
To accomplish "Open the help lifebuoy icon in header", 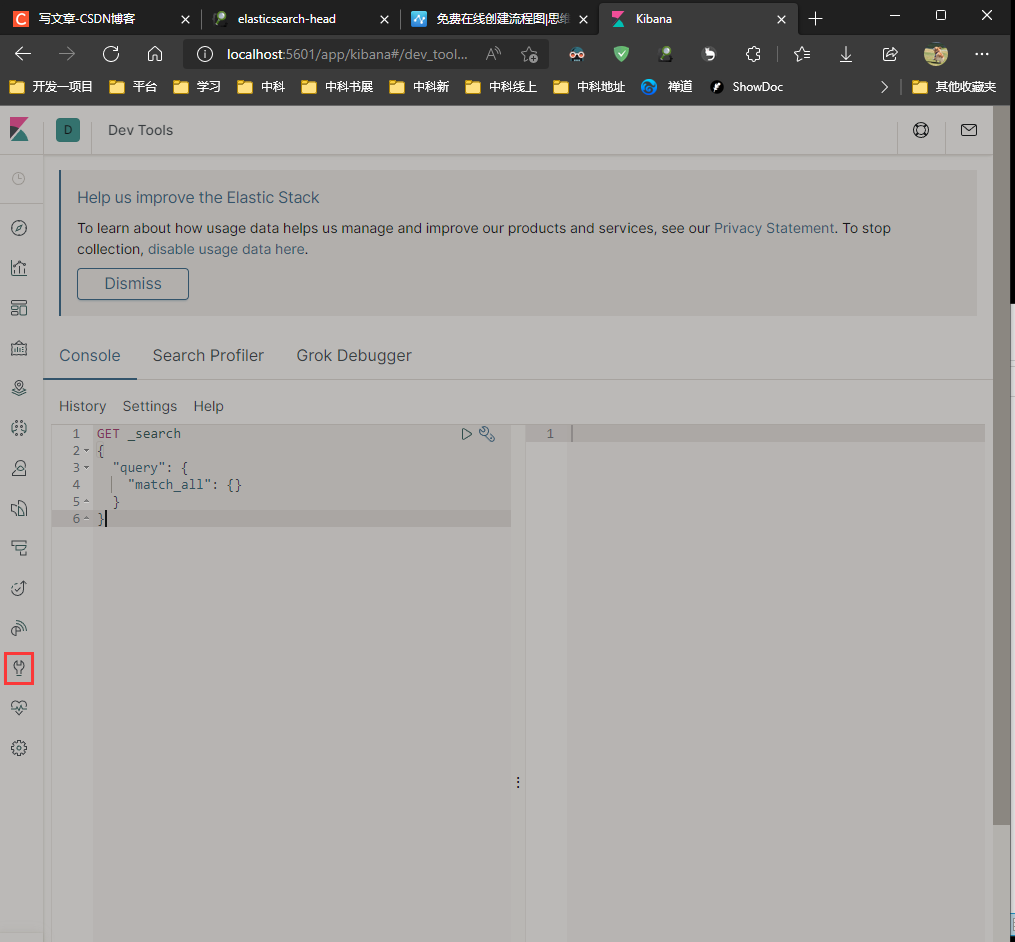I will [x=920, y=130].
